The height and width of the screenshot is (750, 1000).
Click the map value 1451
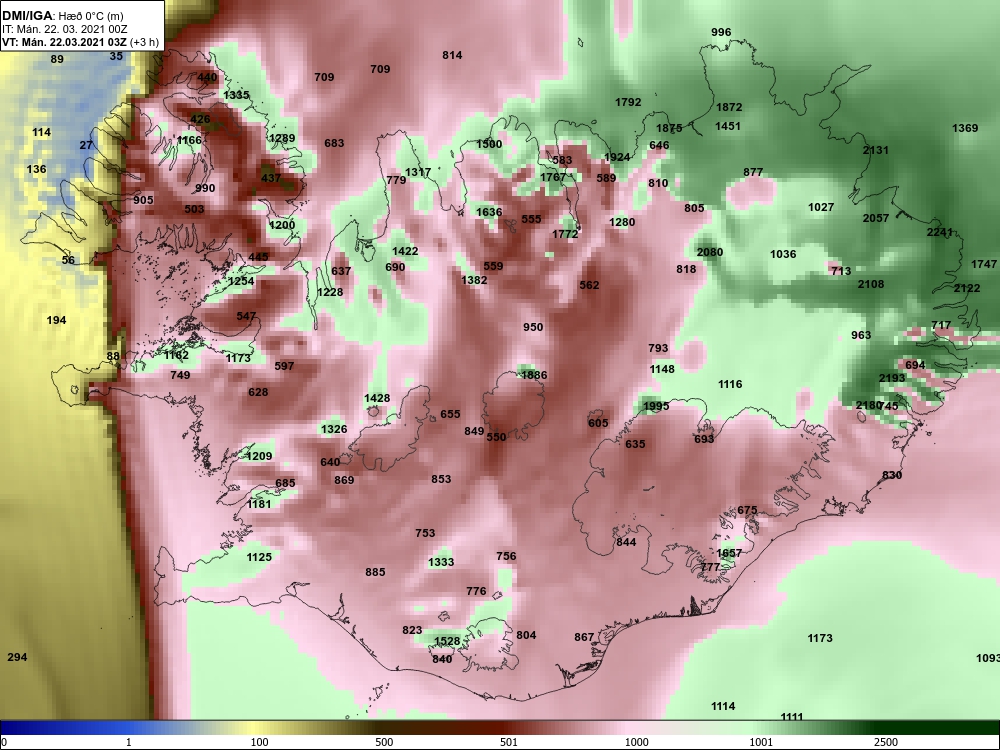728,126
